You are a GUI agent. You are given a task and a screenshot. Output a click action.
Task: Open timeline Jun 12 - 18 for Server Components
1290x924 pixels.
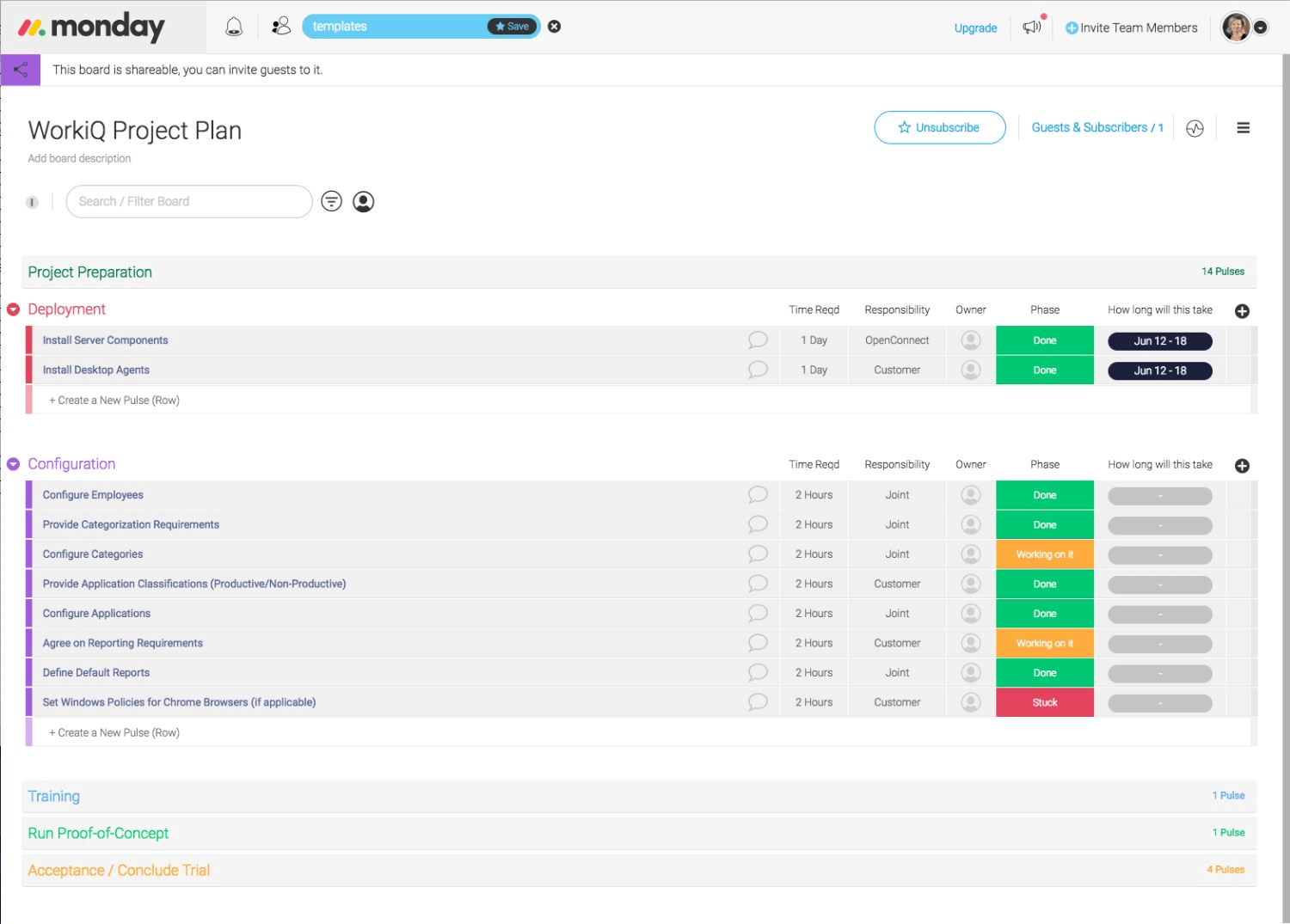[x=1160, y=341]
